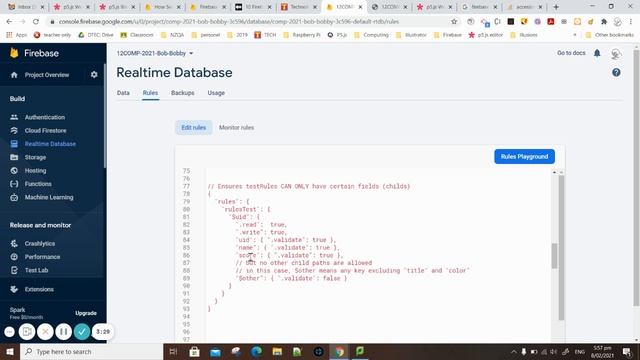This screenshot has width=640, height=360.
Task: Click Upgrade next to the Spark plan
Action: pyautogui.click(x=86, y=313)
